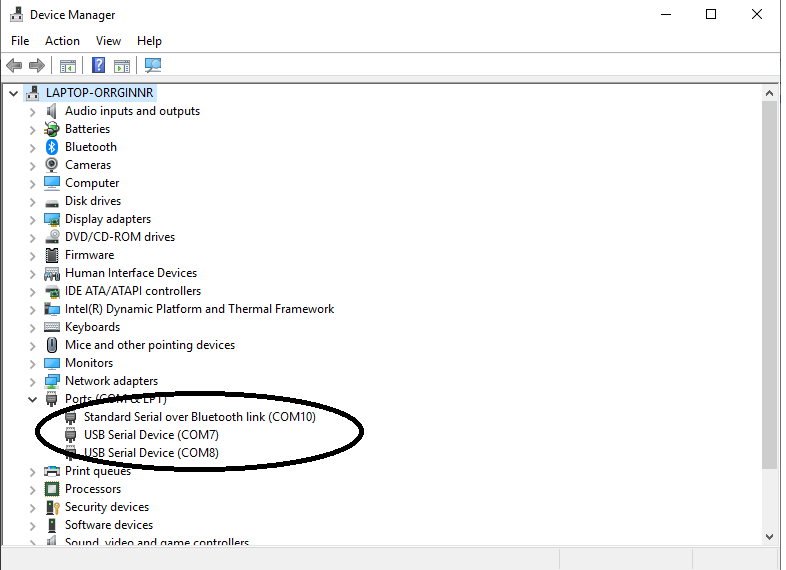Select the Display adapters entry

pyautogui.click(x=108, y=219)
